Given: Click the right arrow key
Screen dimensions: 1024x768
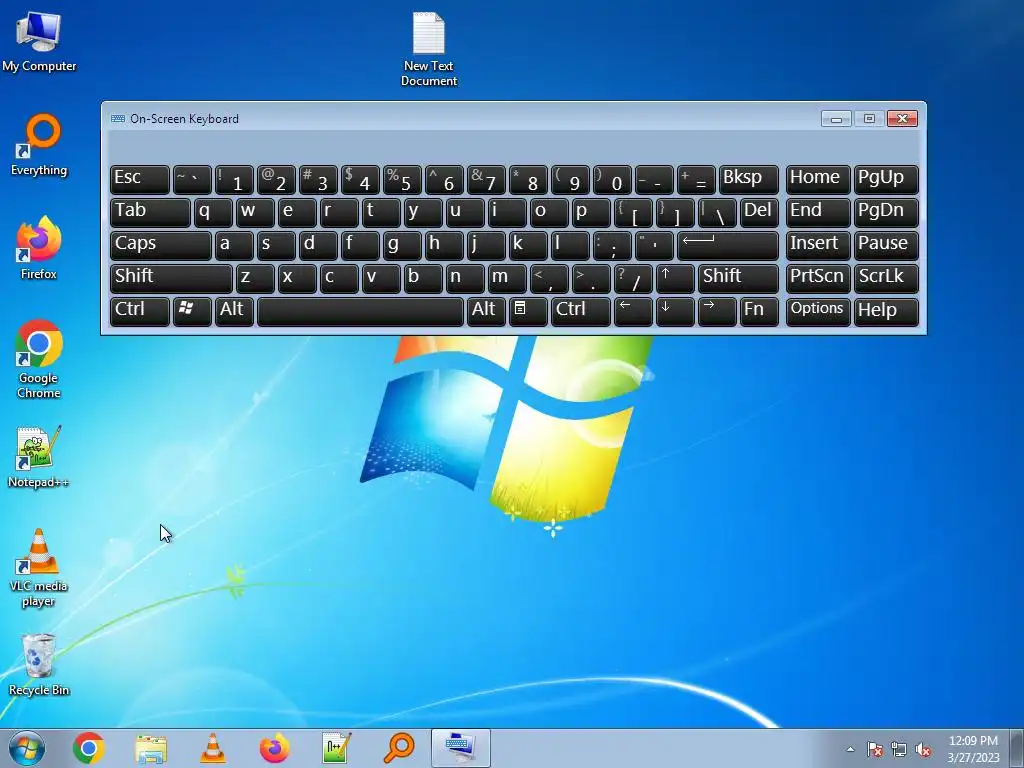Looking at the screenshot, I should (717, 312).
